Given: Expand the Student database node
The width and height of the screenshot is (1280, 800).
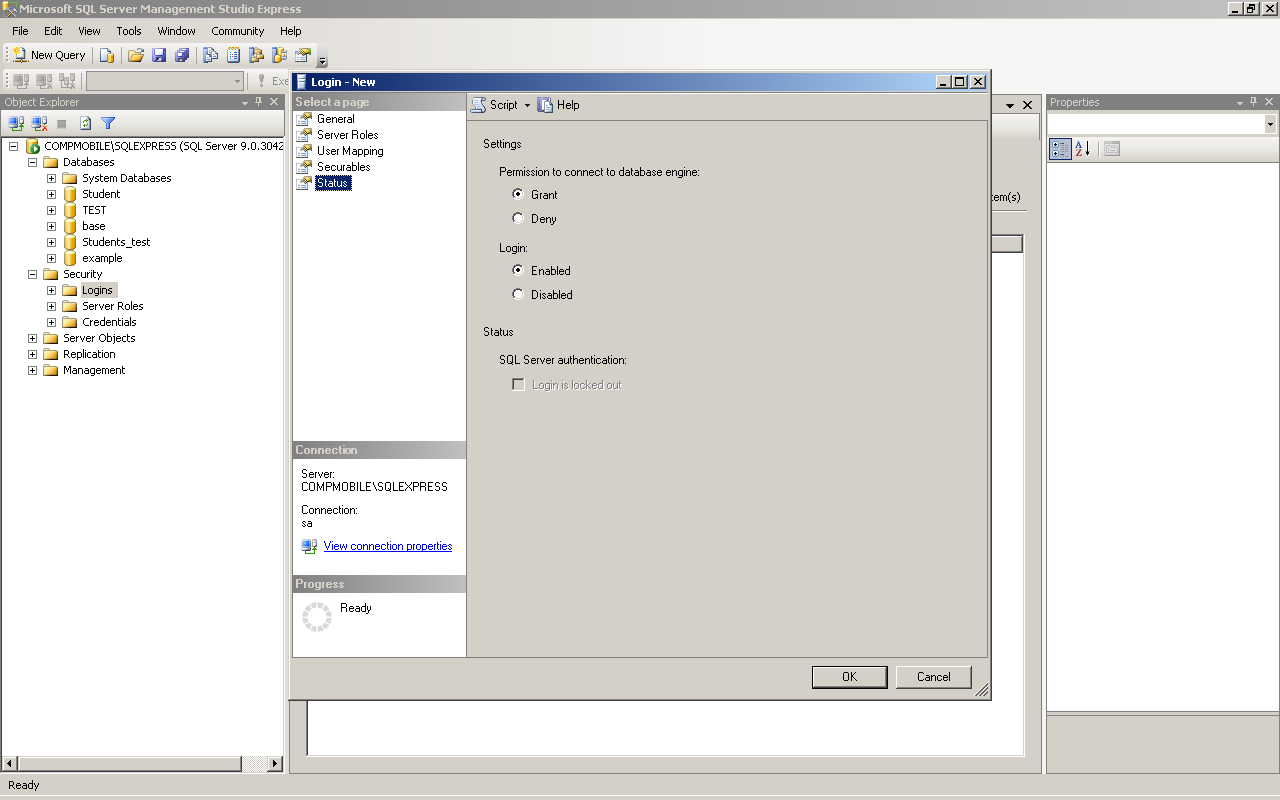Looking at the screenshot, I should (51, 194).
